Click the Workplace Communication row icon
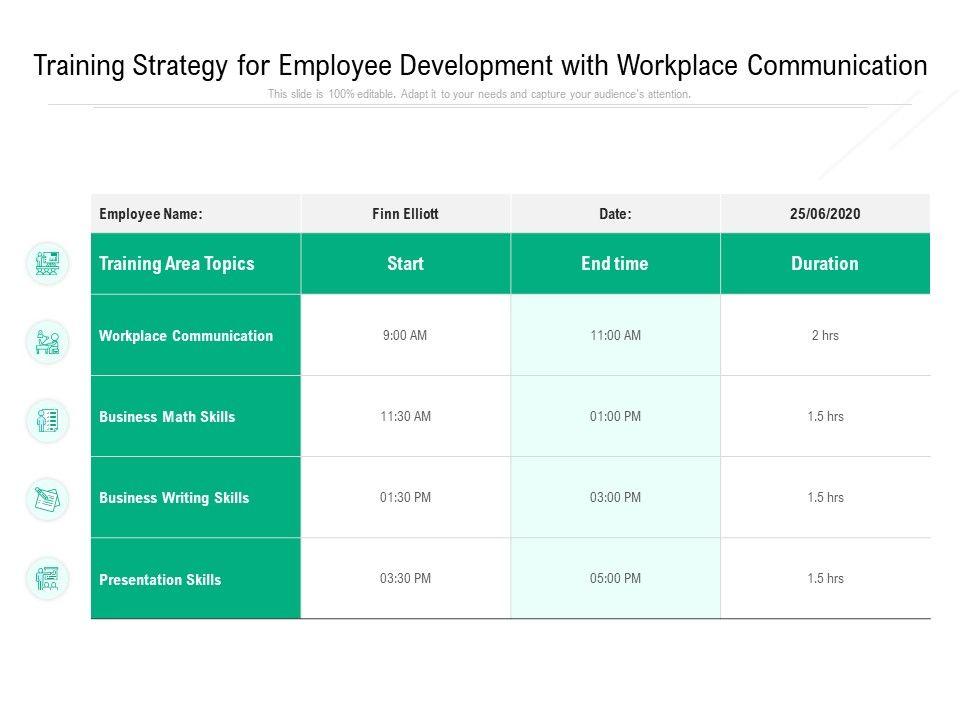The height and width of the screenshot is (720, 960). point(47,342)
